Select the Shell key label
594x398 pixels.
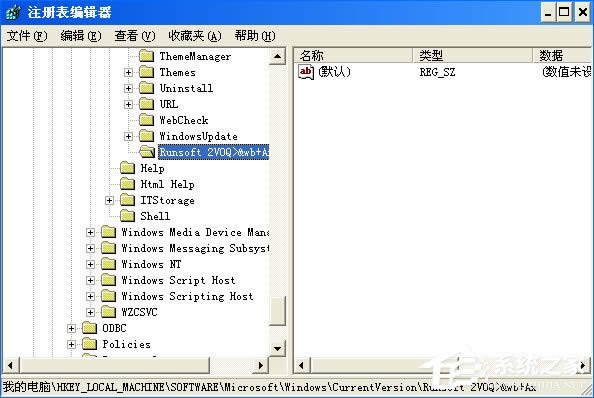[155, 216]
